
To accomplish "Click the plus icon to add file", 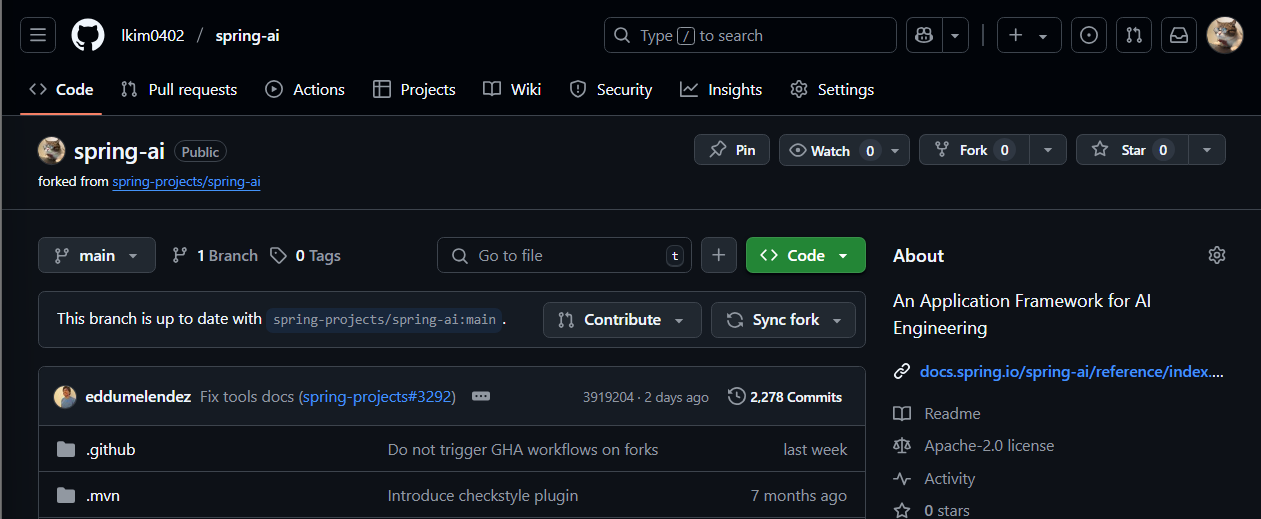I will coord(718,255).
